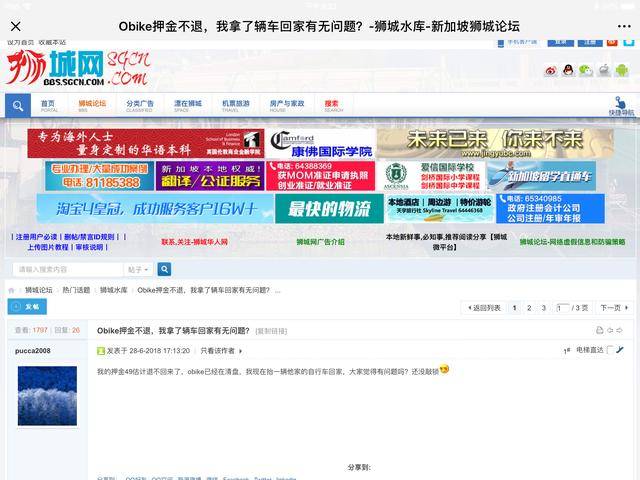Image resolution: width=640 pixels, height=480 pixels.
Task: Click the search input field 请输入搜索内容
Action: tap(68, 269)
